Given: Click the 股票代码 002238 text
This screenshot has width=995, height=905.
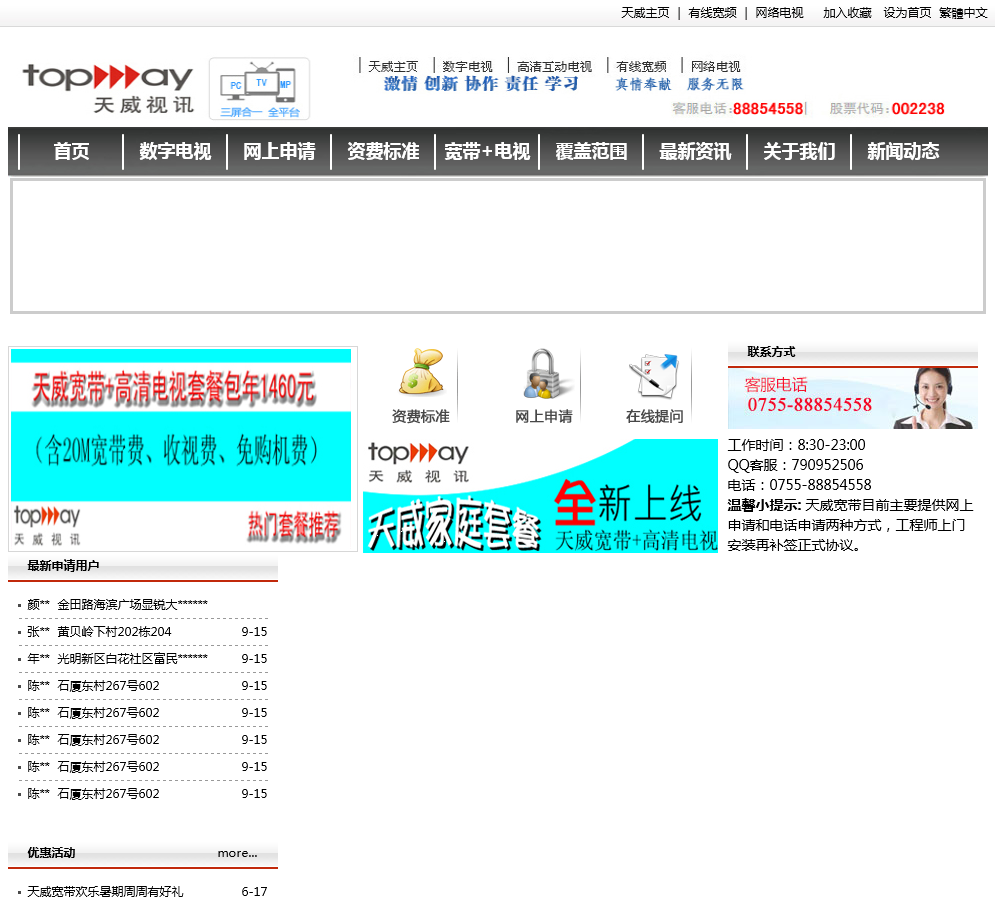Looking at the screenshot, I should pos(886,109).
